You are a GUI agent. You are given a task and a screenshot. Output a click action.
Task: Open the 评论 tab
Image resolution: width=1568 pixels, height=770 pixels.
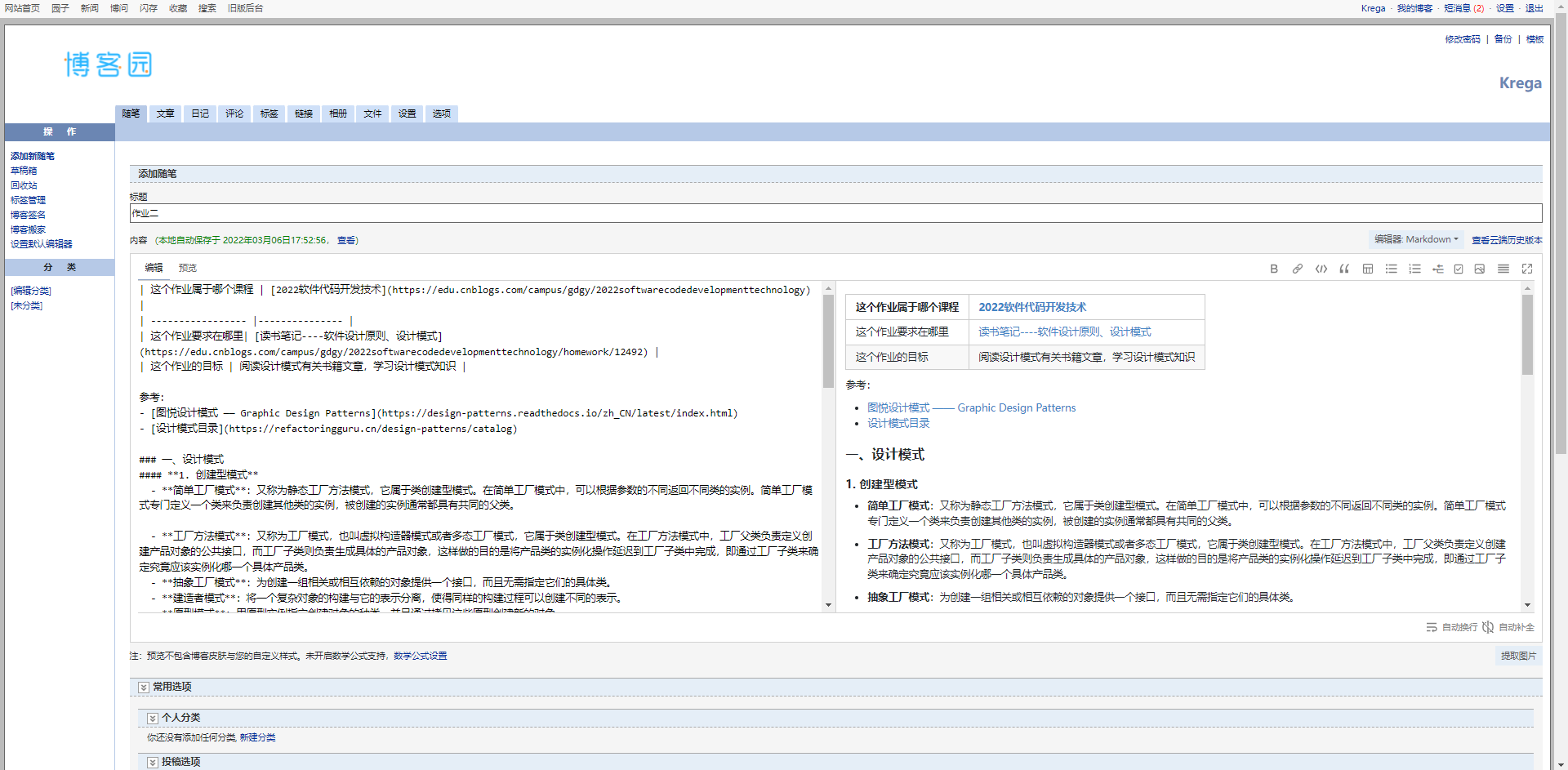234,113
